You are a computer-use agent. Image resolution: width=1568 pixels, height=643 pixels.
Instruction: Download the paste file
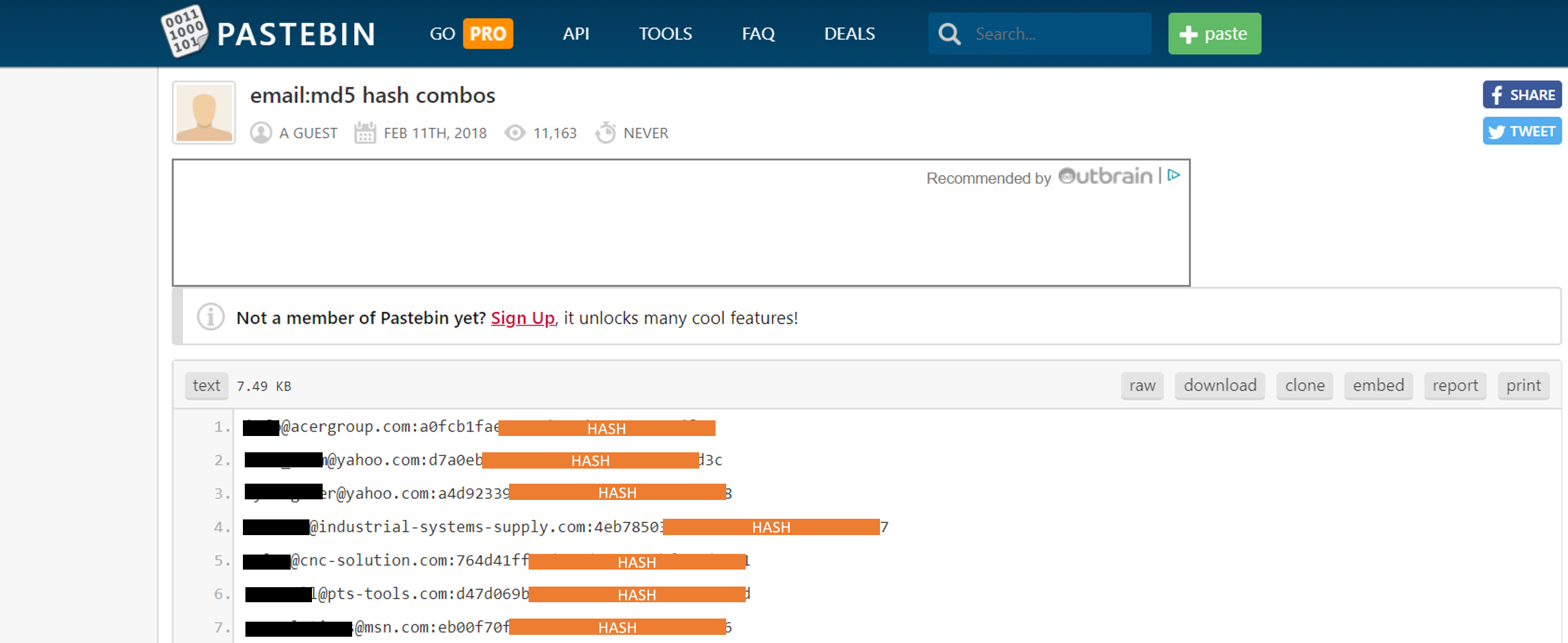pyautogui.click(x=1220, y=386)
